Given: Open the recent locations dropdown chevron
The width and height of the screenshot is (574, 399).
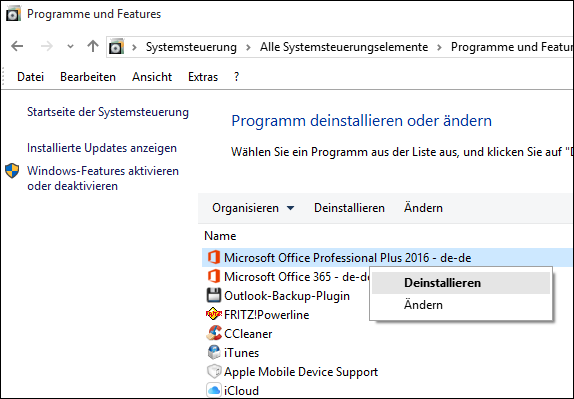Looking at the screenshot, I should [x=70, y=46].
